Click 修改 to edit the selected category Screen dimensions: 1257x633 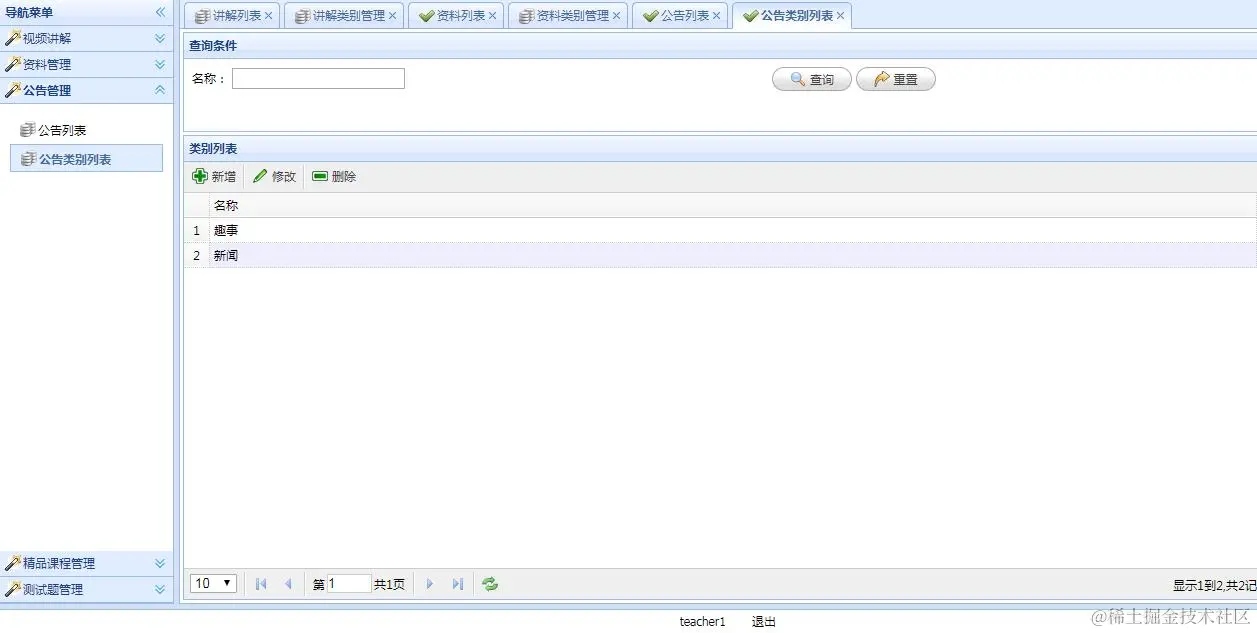[274, 176]
